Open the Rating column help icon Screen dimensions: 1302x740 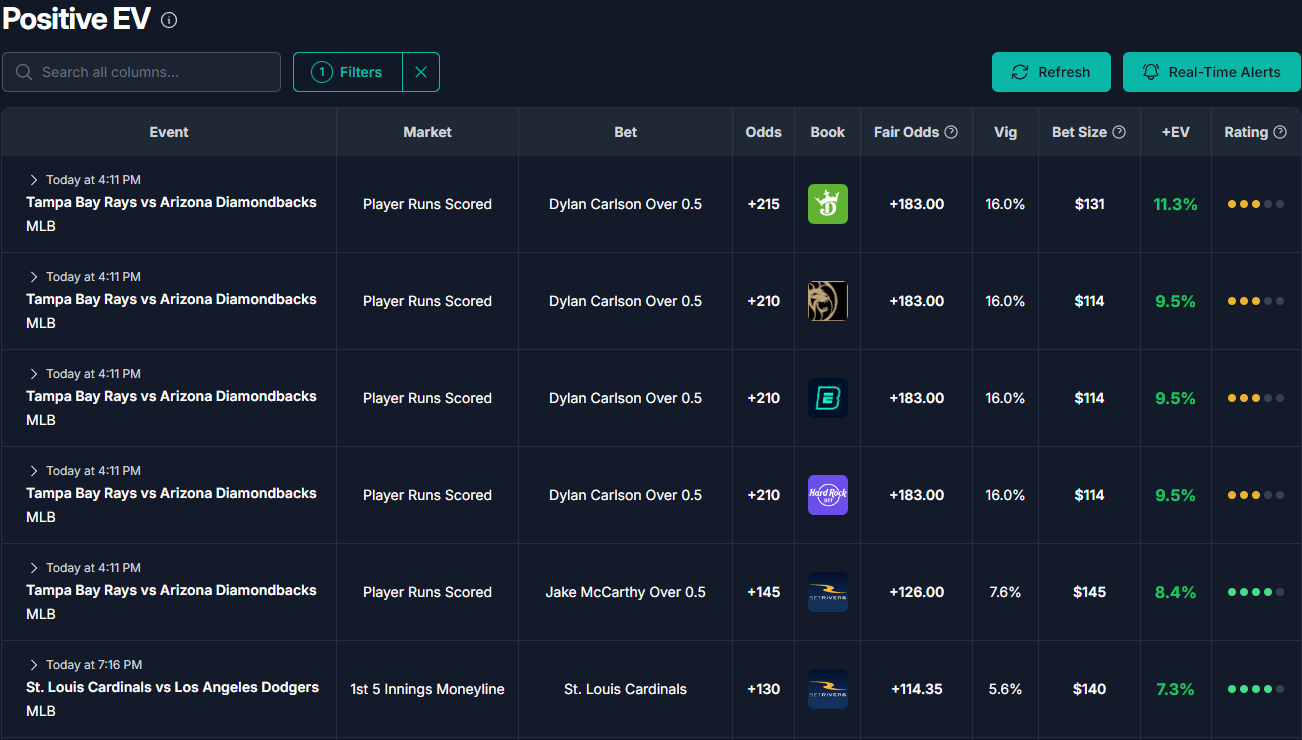(1279, 131)
